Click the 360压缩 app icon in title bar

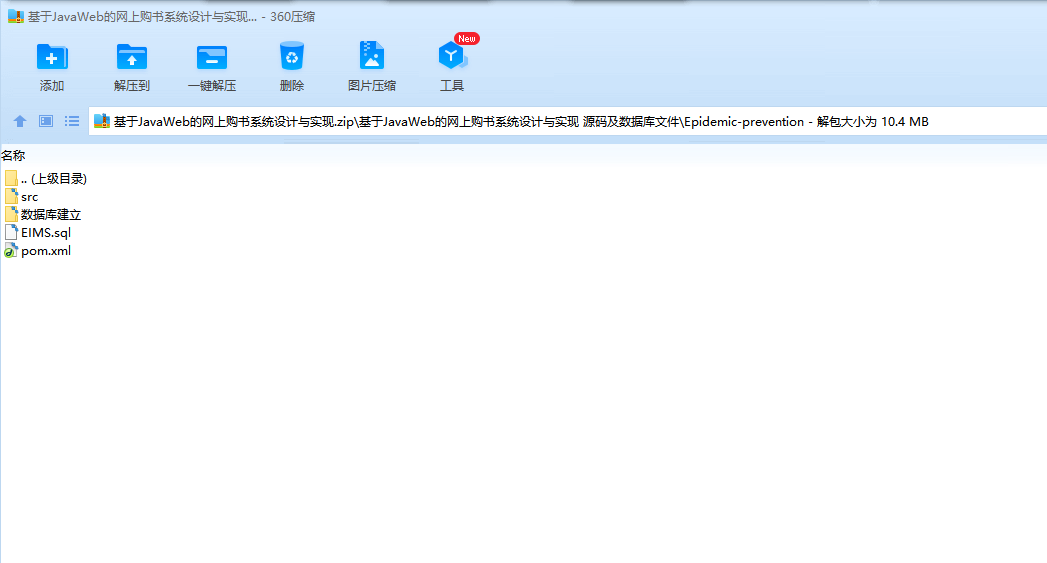(15, 16)
